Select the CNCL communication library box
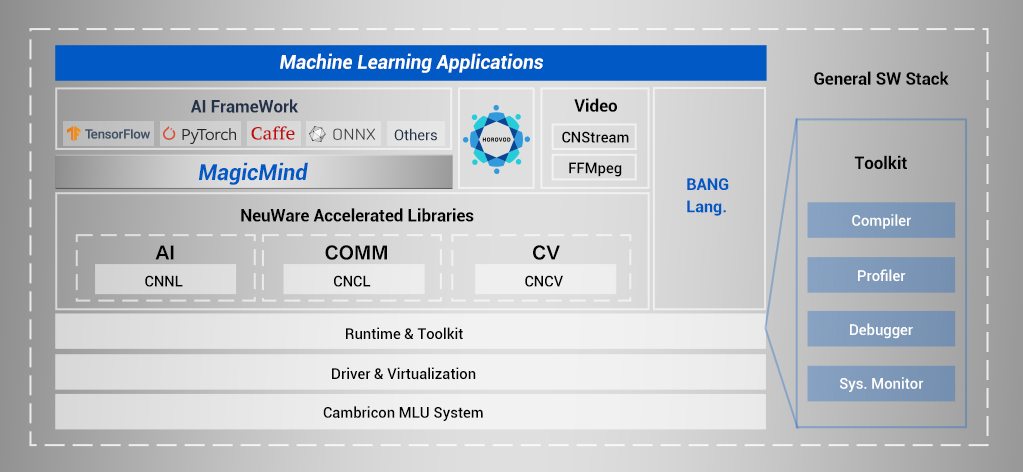The width and height of the screenshot is (1023, 472). (353, 280)
